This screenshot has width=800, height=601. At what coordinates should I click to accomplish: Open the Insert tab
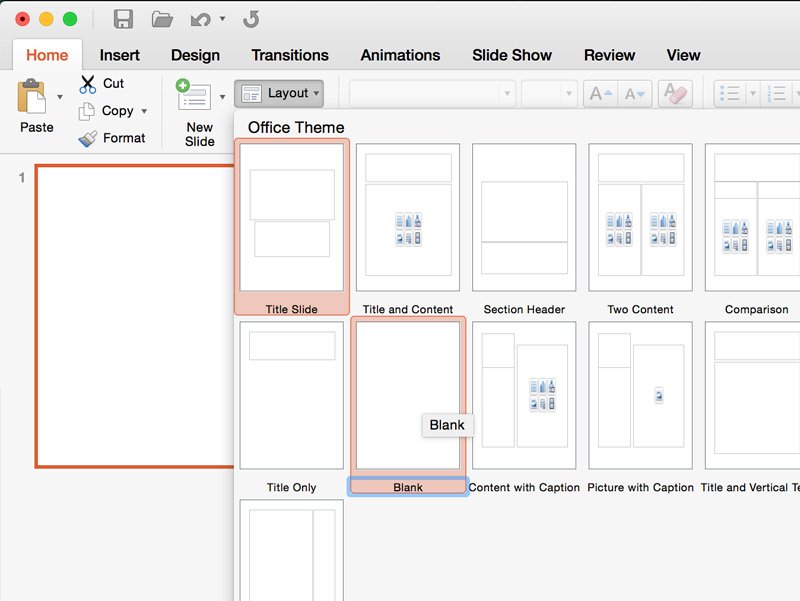[119, 55]
